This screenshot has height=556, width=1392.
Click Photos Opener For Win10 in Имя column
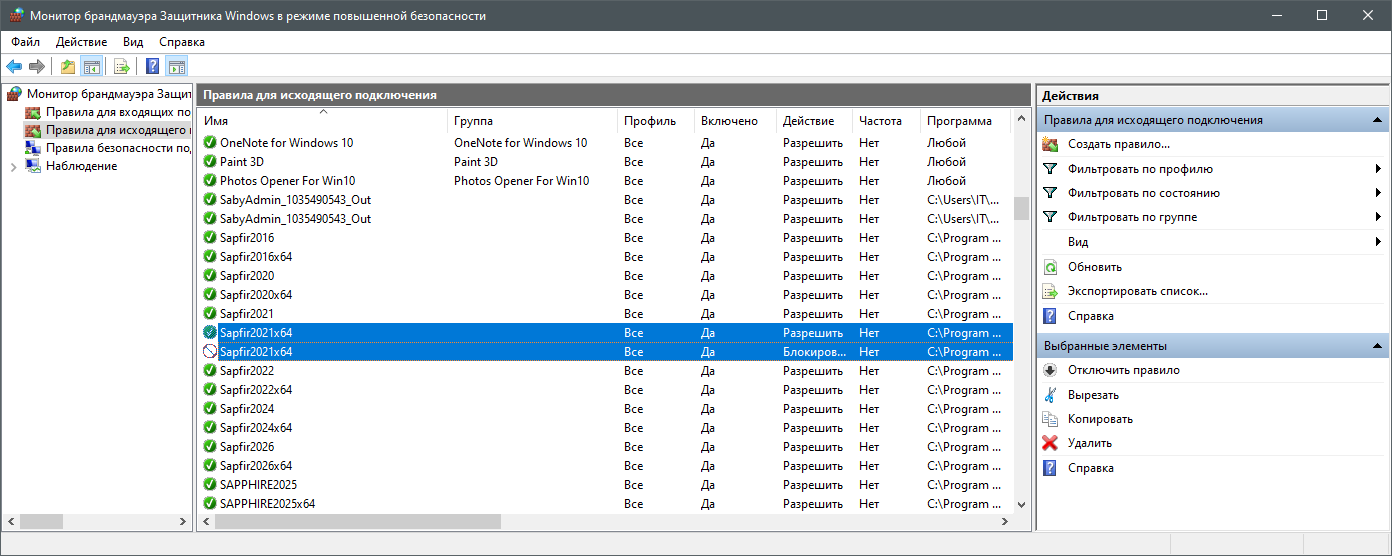coord(287,181)
